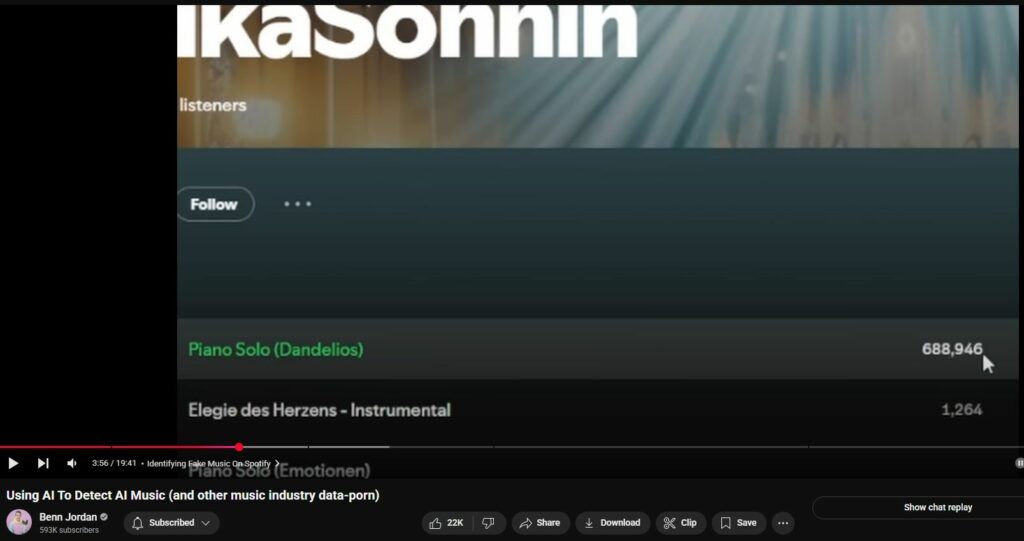Select Piano Solo (Dandelios) track

tap(276, 350)
